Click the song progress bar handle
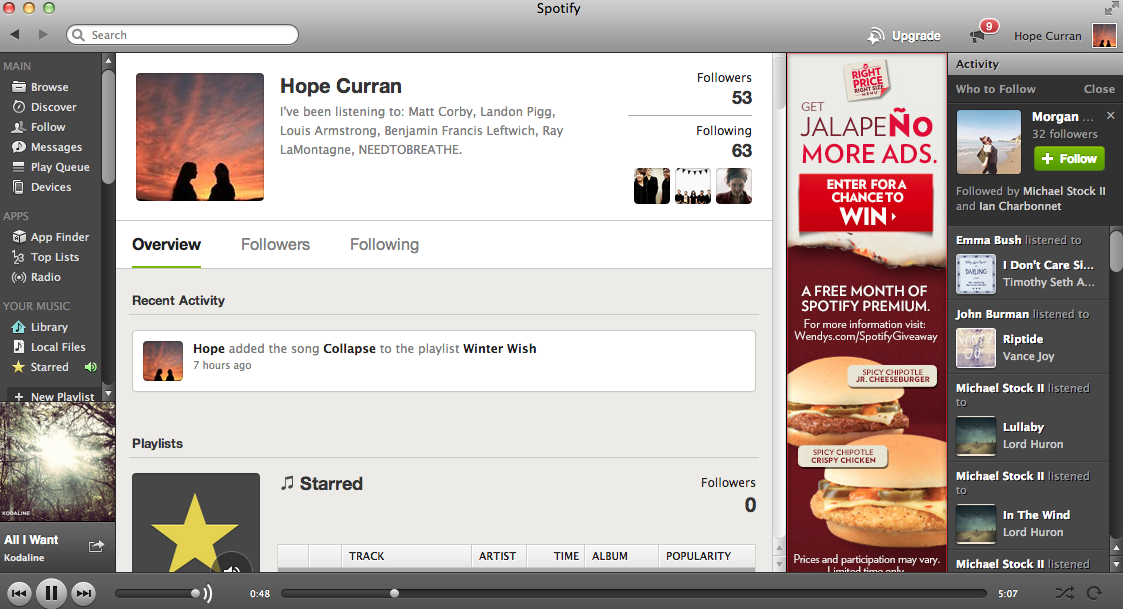Image resolution: width=1123 pixels, height=609 pixels. pyautogui.click(x=394, y=593)
